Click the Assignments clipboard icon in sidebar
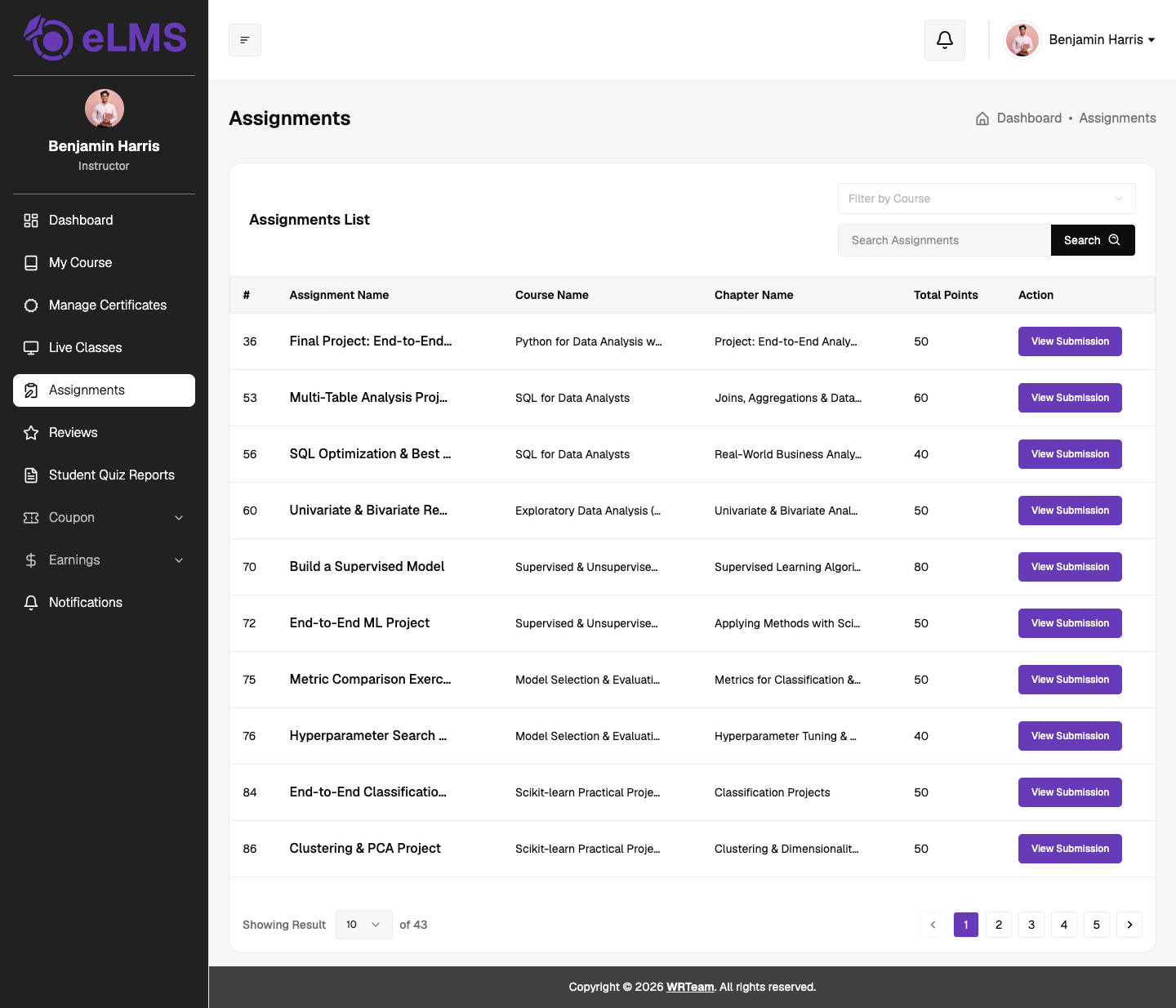This screenshot has height=1008, width=1176. [31, 390]
